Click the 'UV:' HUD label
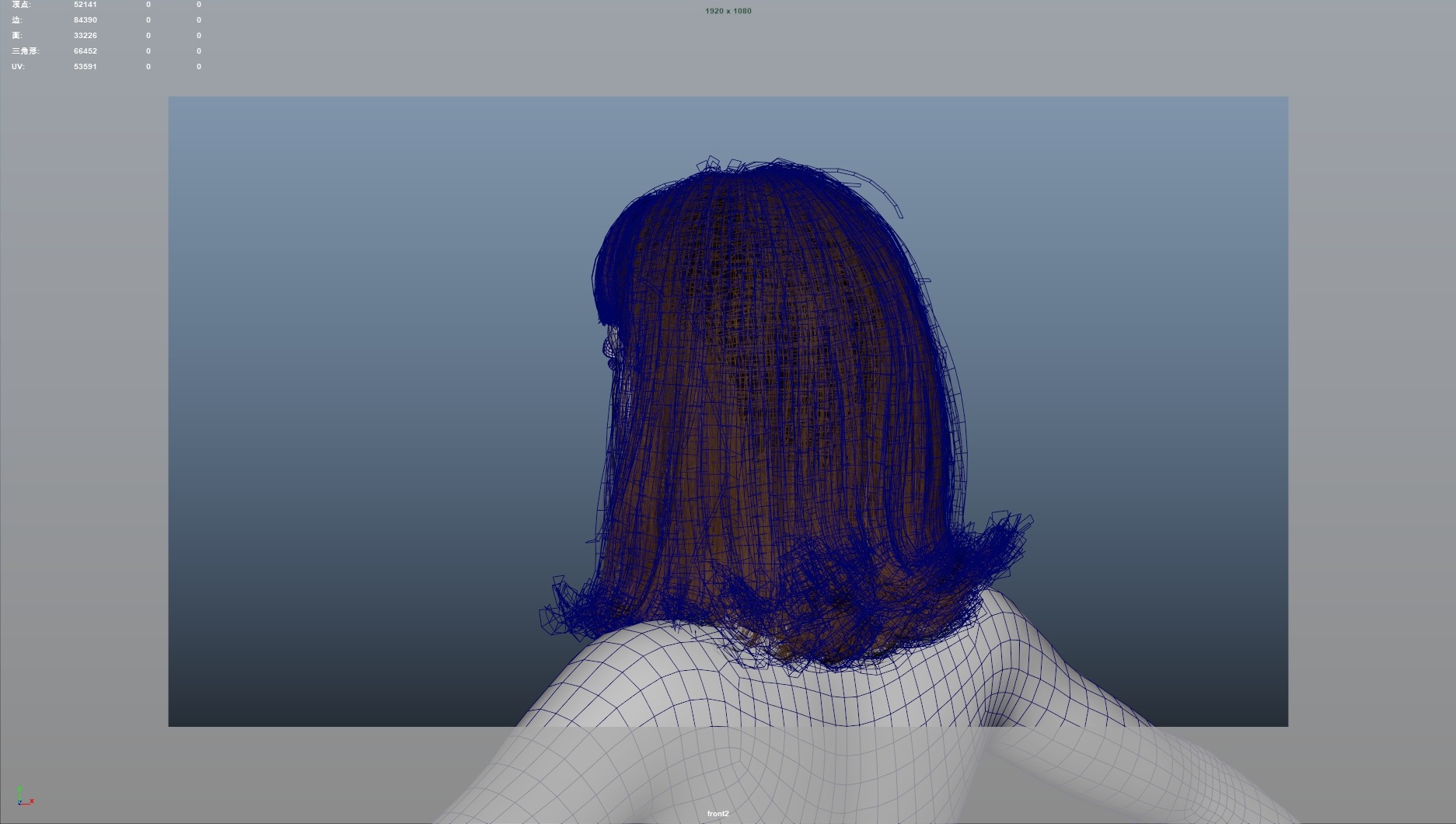Viewport: 1456px width, 824px height. point(18,67)
